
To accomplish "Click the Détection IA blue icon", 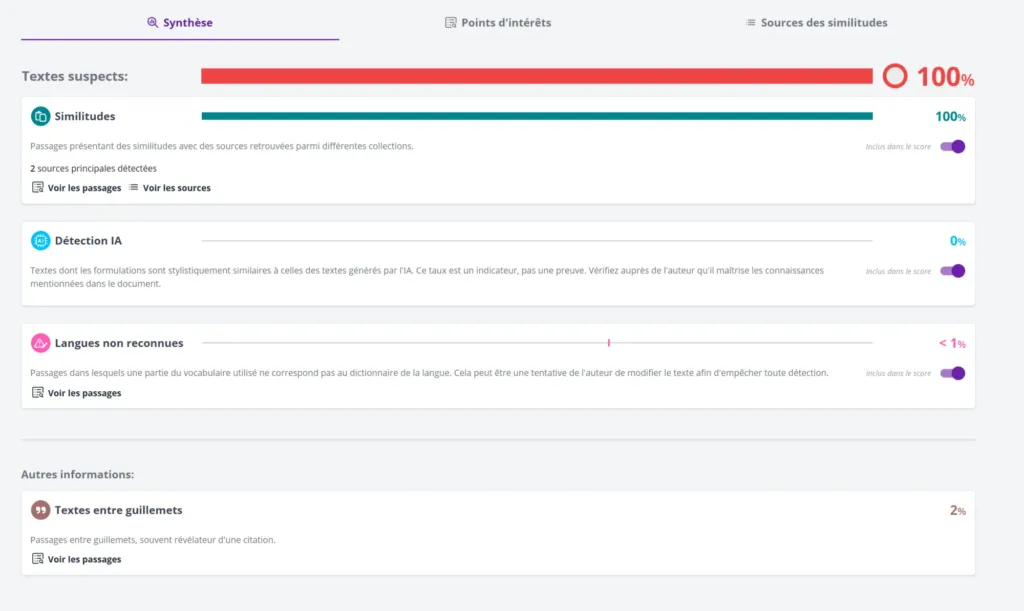I will 40,240.
